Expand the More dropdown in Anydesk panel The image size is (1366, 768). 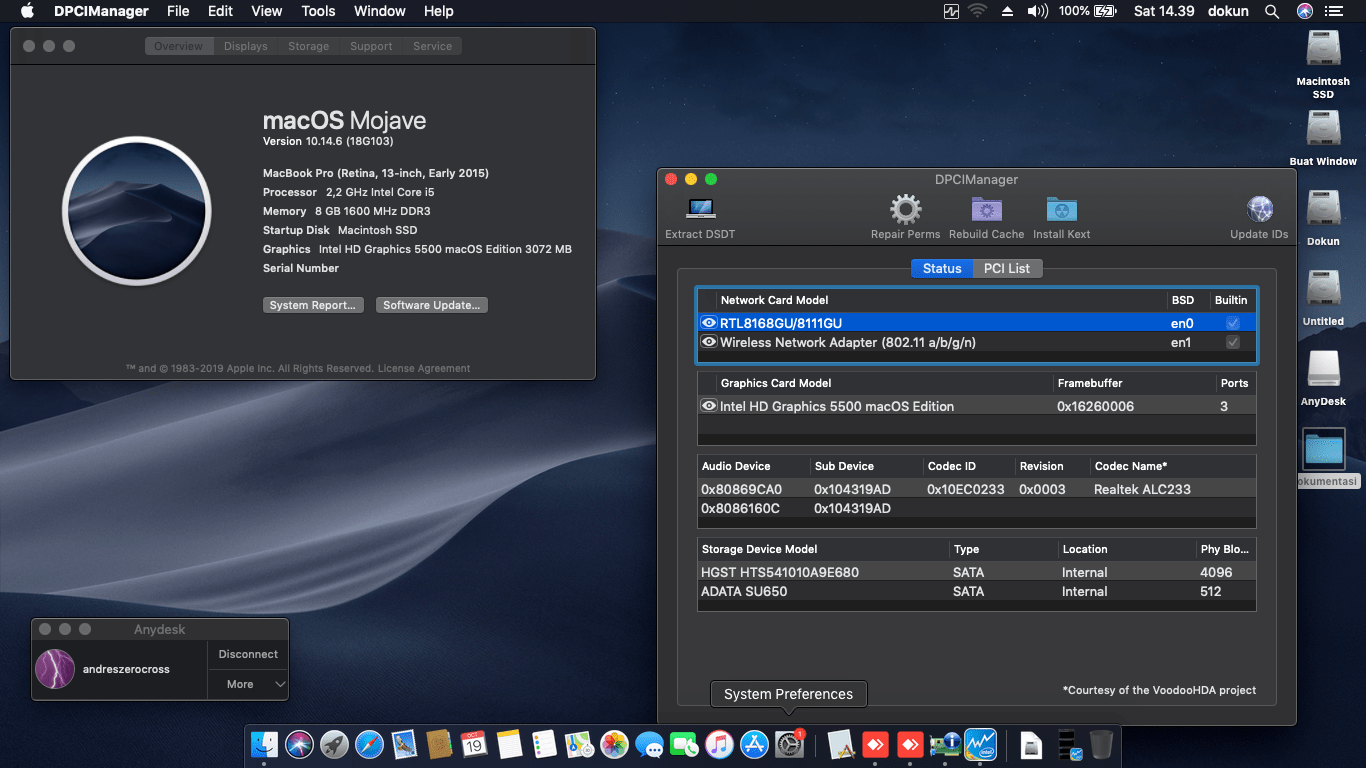click(248, 684)
